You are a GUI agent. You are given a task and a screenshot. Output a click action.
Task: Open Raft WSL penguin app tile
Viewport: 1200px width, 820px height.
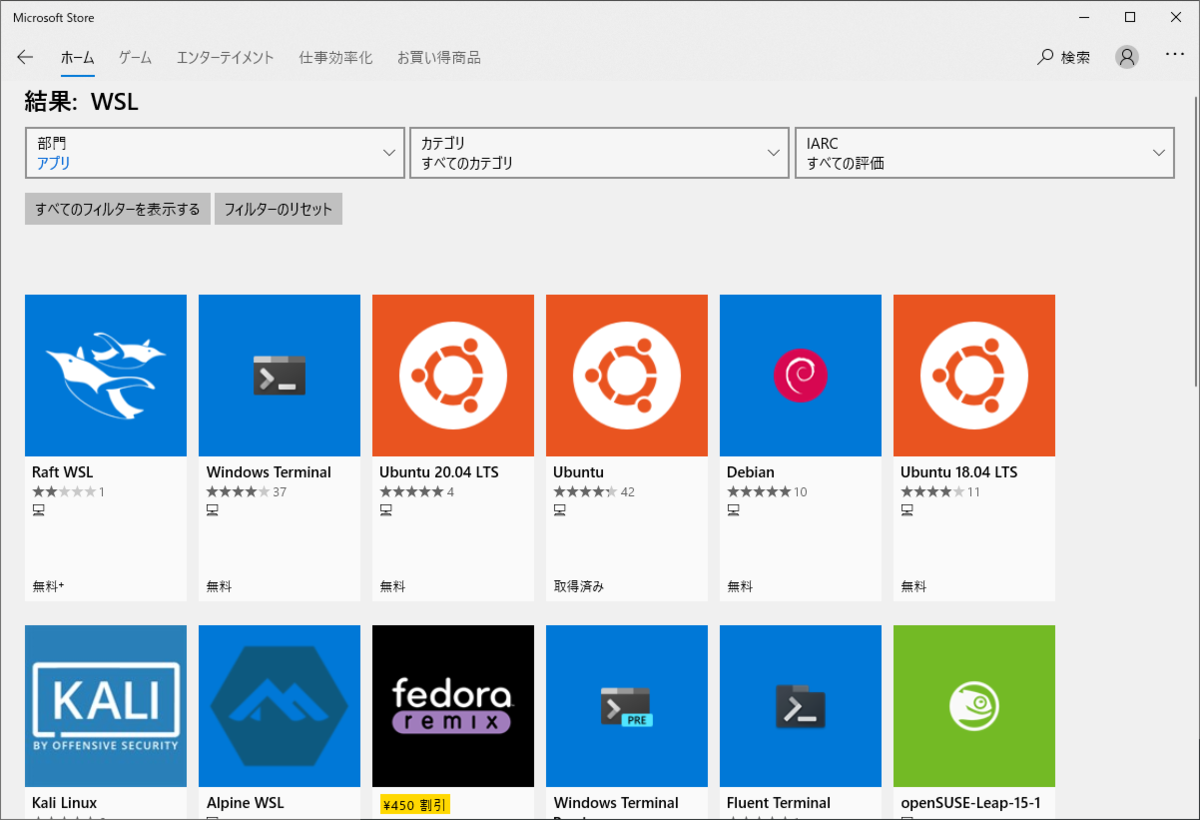[106, 375]
